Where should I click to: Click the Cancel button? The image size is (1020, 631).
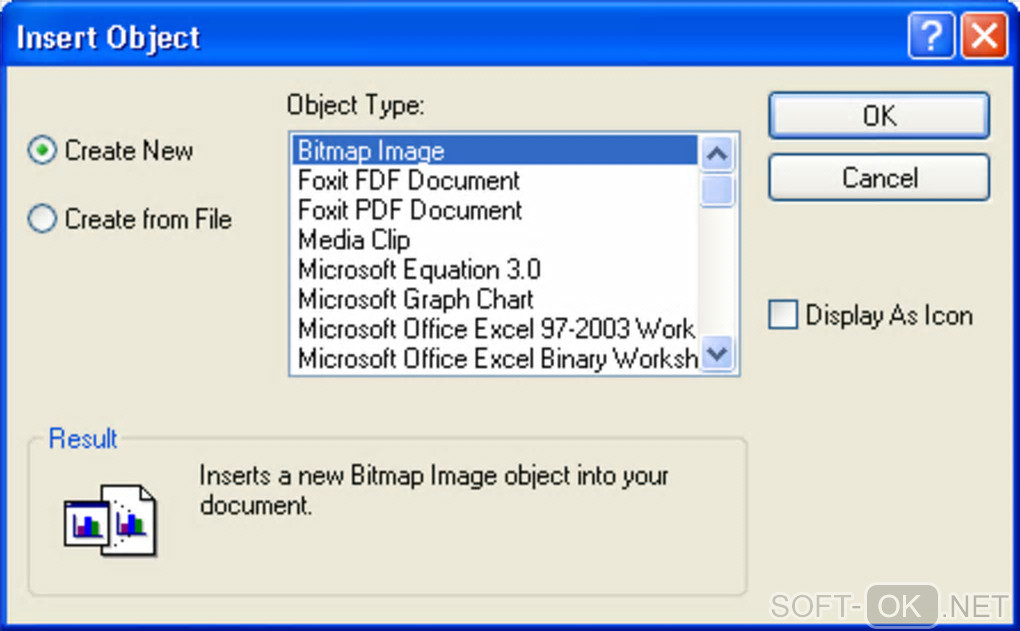click(x=879, y=178)
